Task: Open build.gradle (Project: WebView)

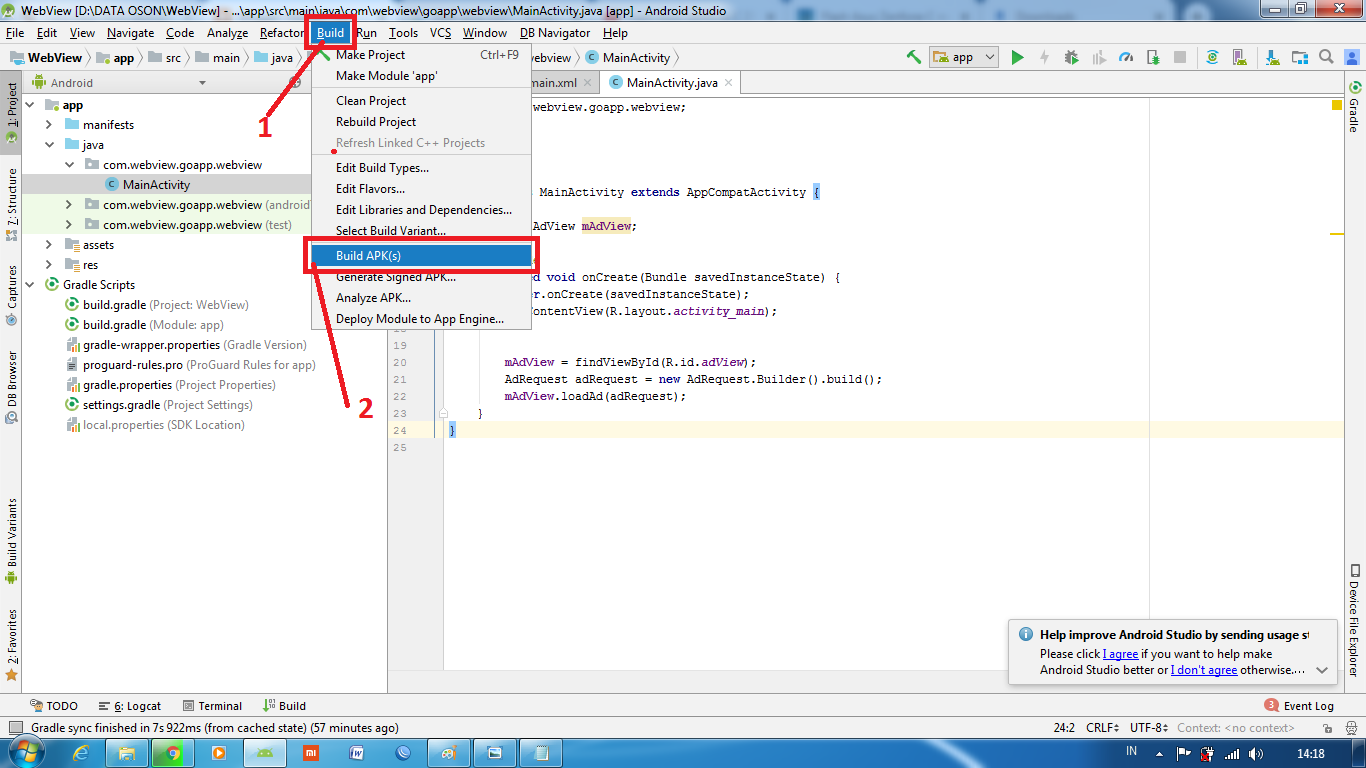Action: [157, 305]
